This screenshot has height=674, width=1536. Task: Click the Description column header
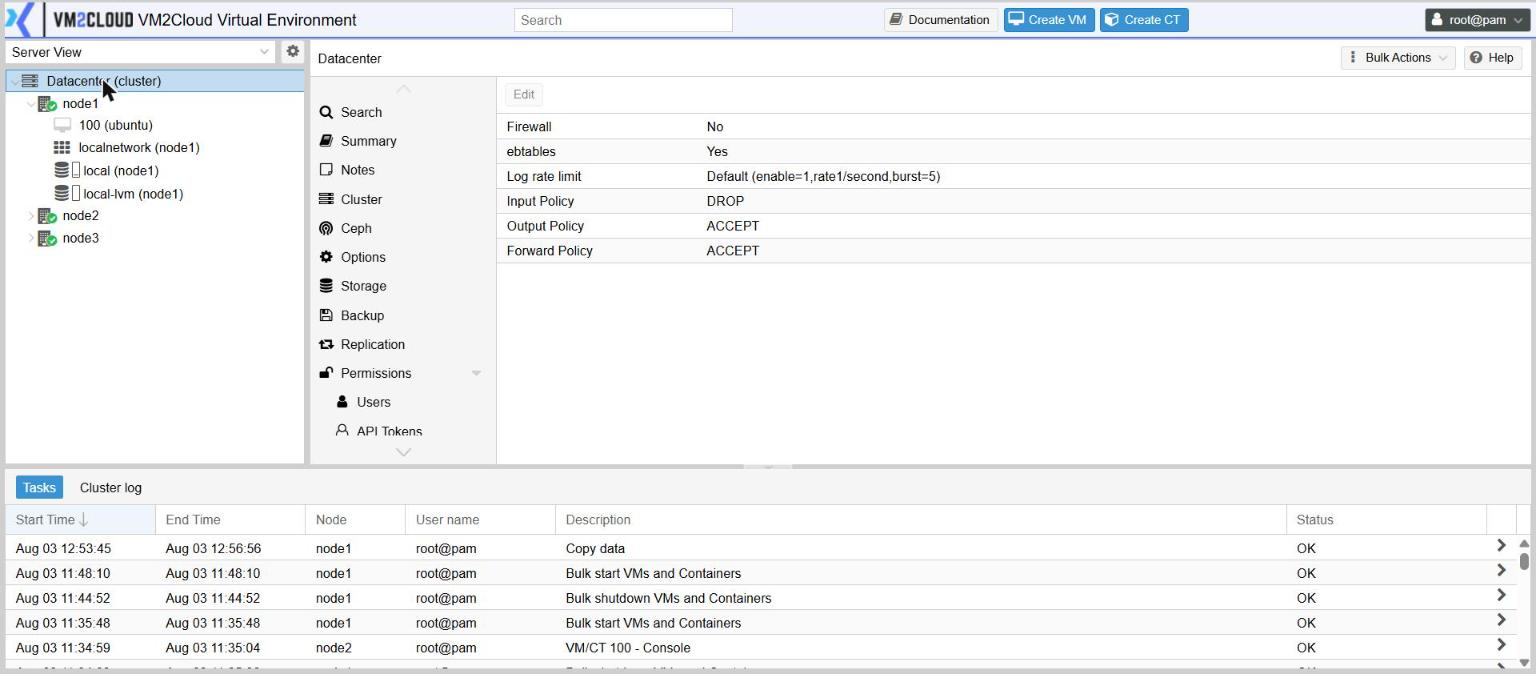point(920,520)
